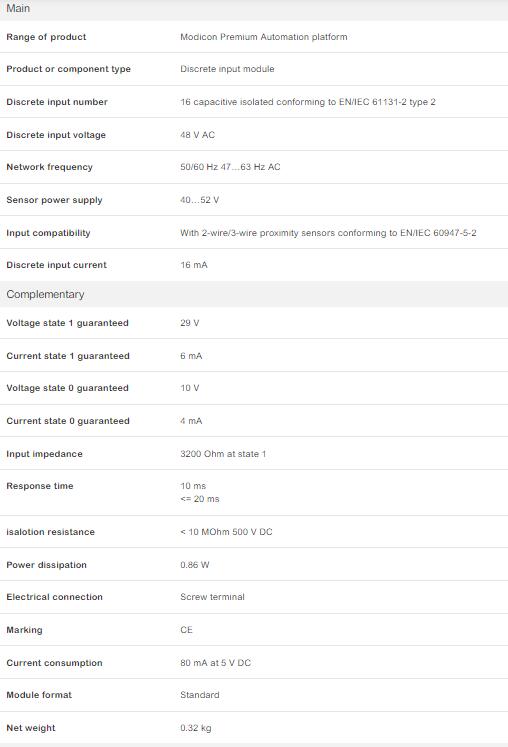The image size is (508, 747).
Task: Click the Screw terminal connection value
Action: click(212, 597)
